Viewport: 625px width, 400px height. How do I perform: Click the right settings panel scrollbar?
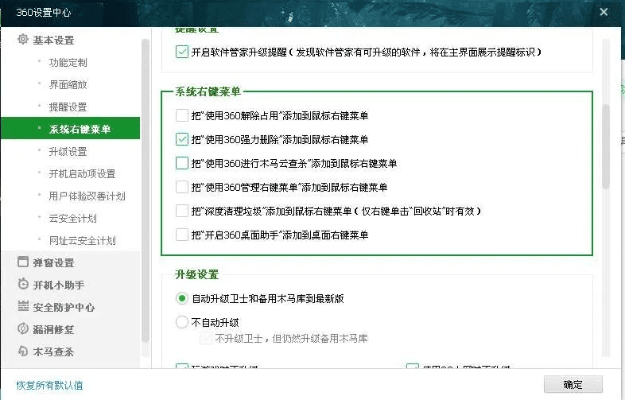[x=606, y=146]
